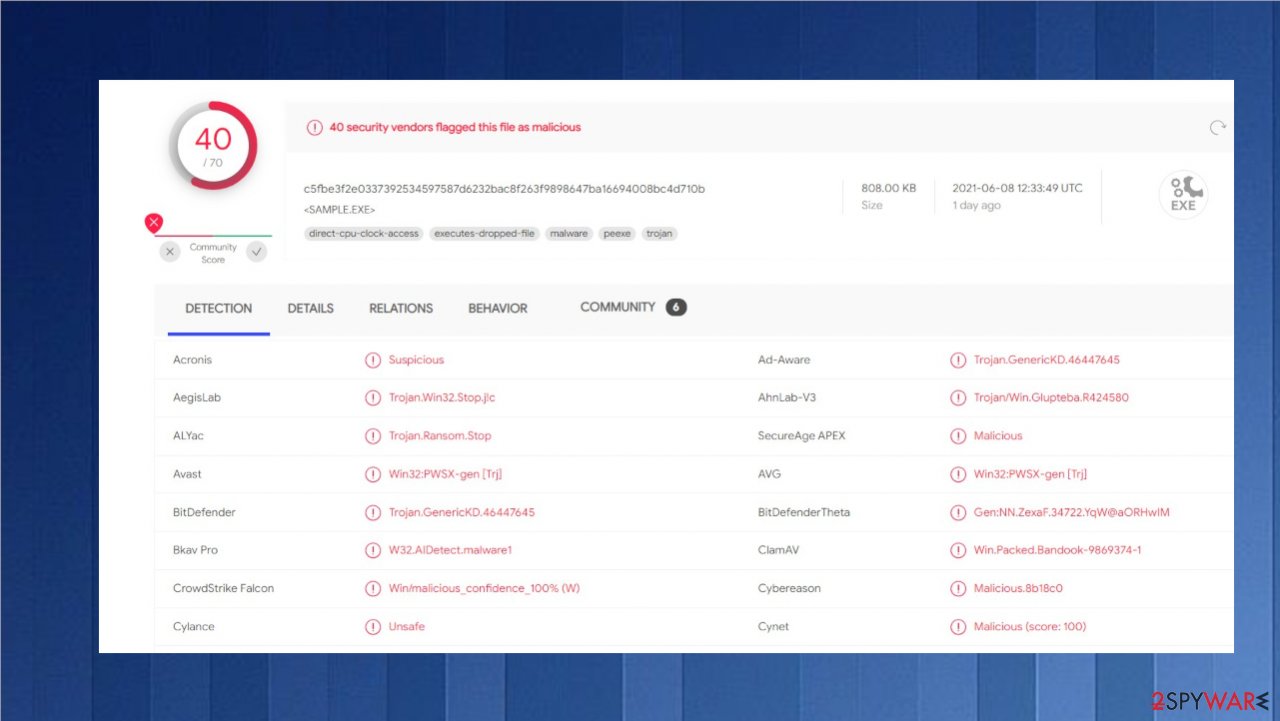Click the Trojan/Win.Glupteba.R424580 result
This screenshot has width=1280, height=721.
click(1051, 398)
